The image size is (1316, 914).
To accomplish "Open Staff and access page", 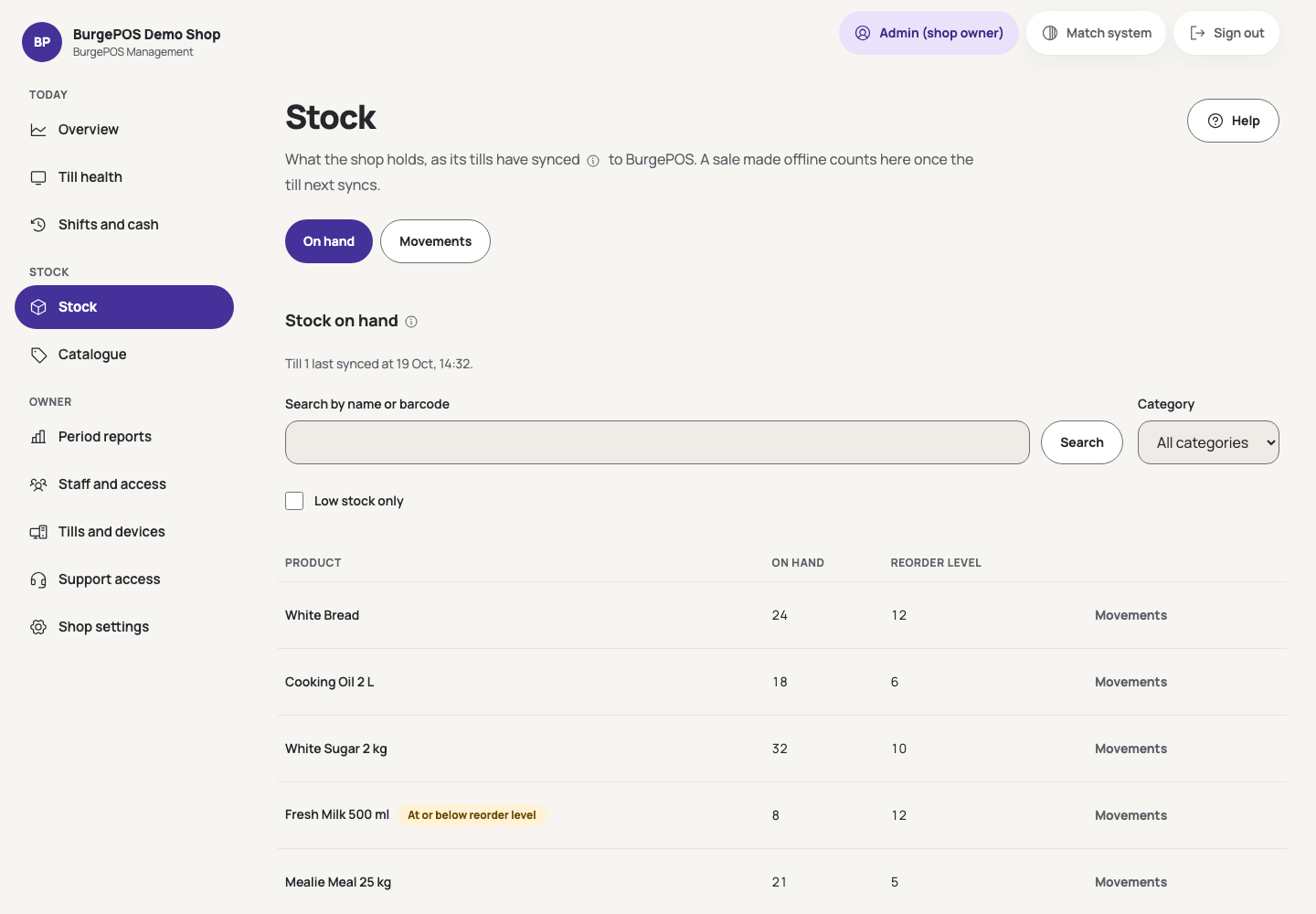I will 124,484.
